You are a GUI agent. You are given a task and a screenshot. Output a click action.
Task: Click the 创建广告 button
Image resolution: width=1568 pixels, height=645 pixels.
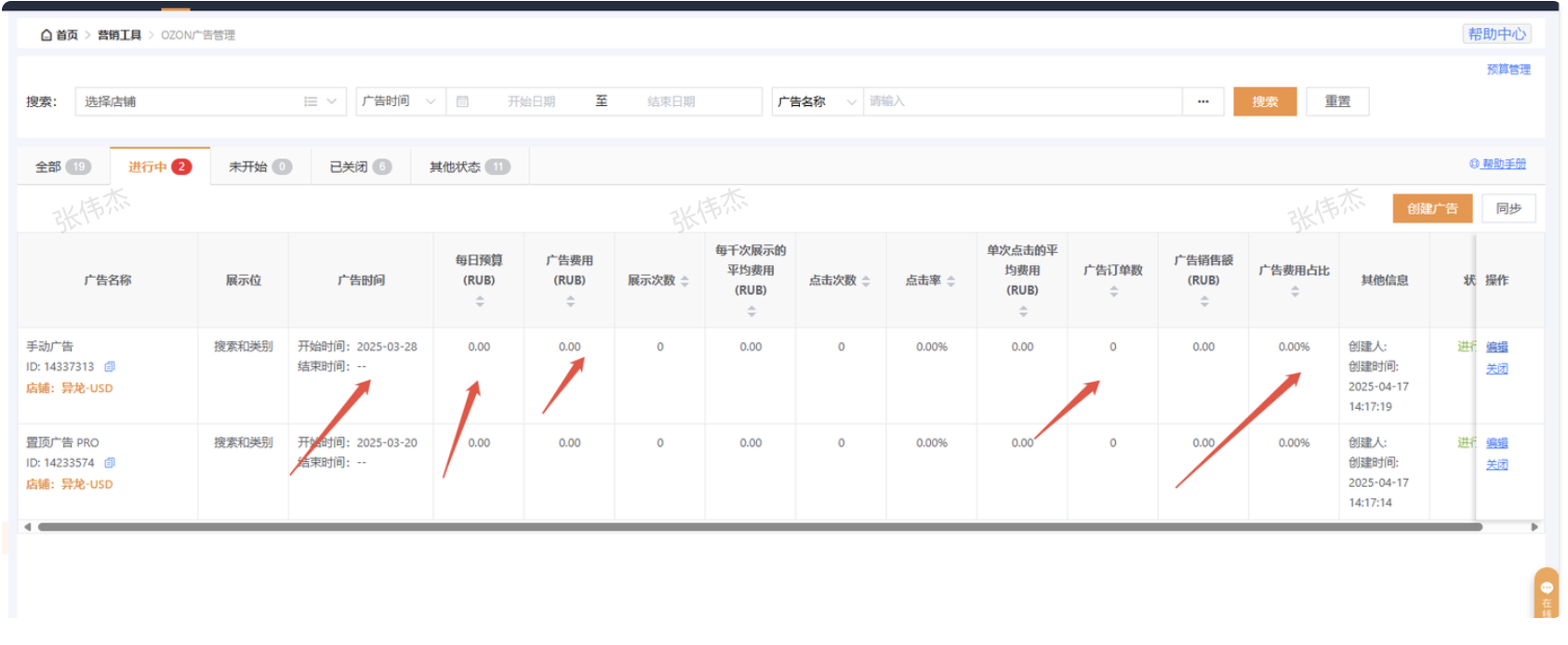click(x=1431, y=209)
